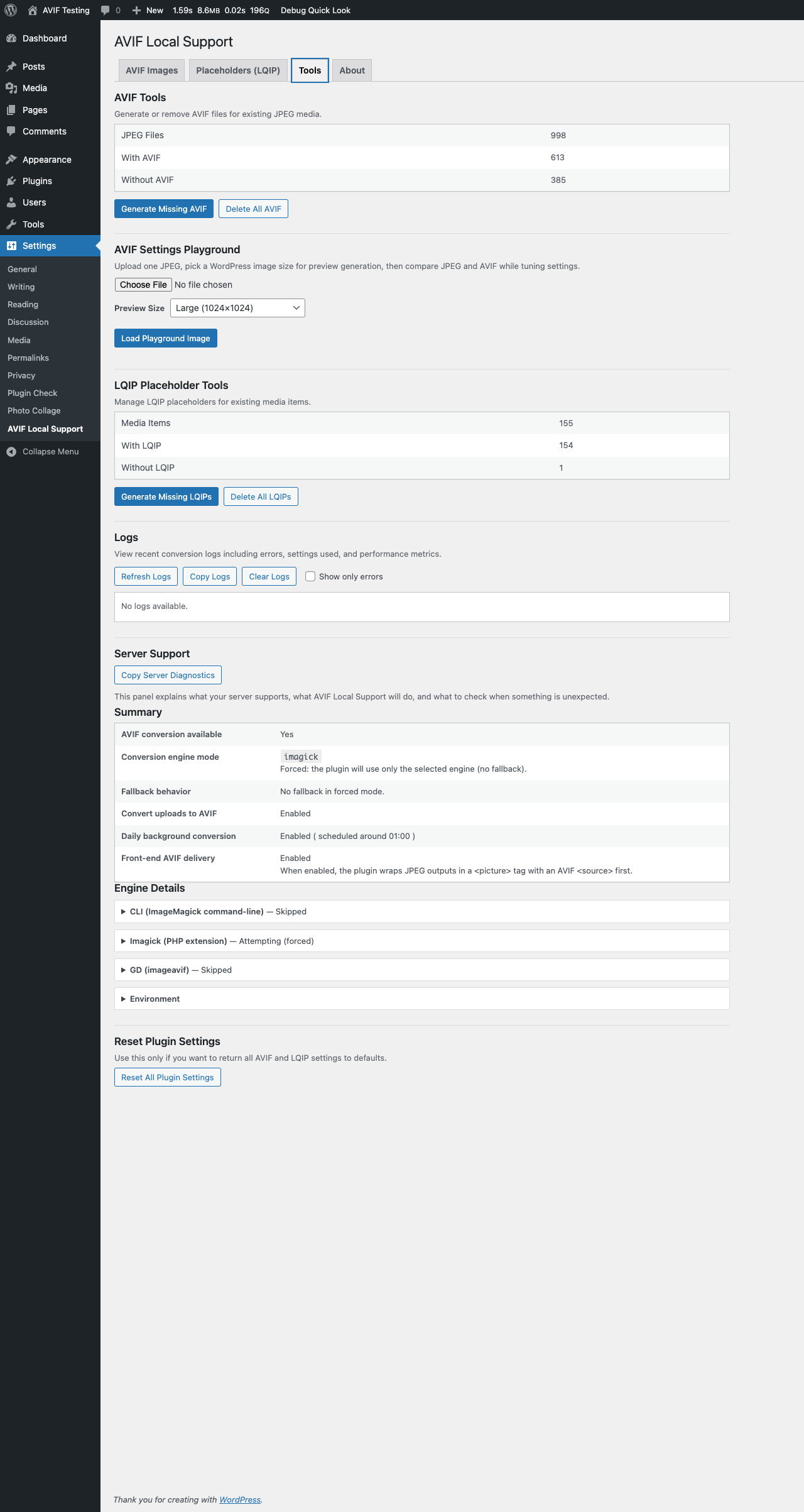Click Copy Server Diagnostics button

[168, 675]
